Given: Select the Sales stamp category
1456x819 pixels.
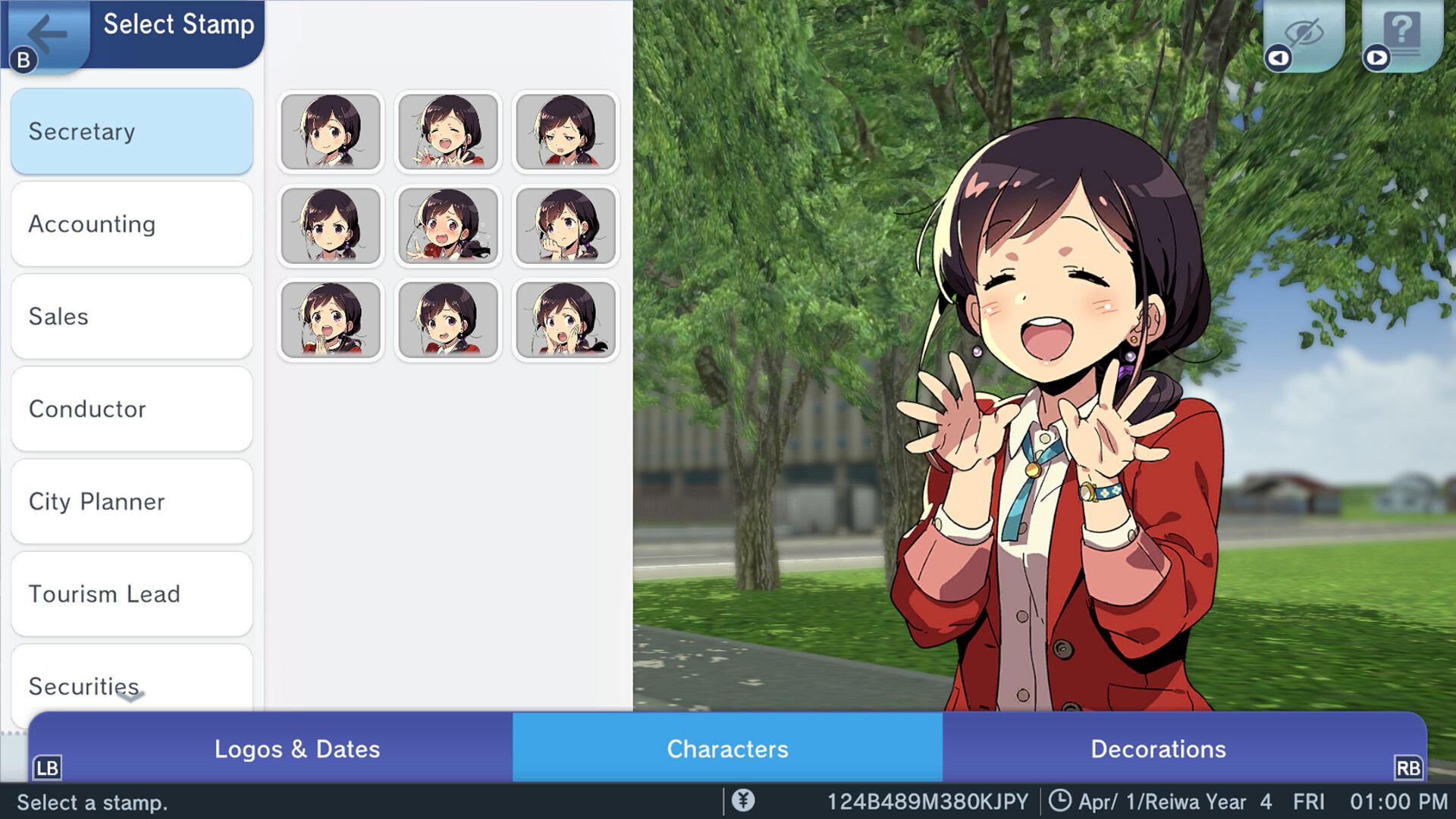Looking at the screenshot, I should [131, 316].
